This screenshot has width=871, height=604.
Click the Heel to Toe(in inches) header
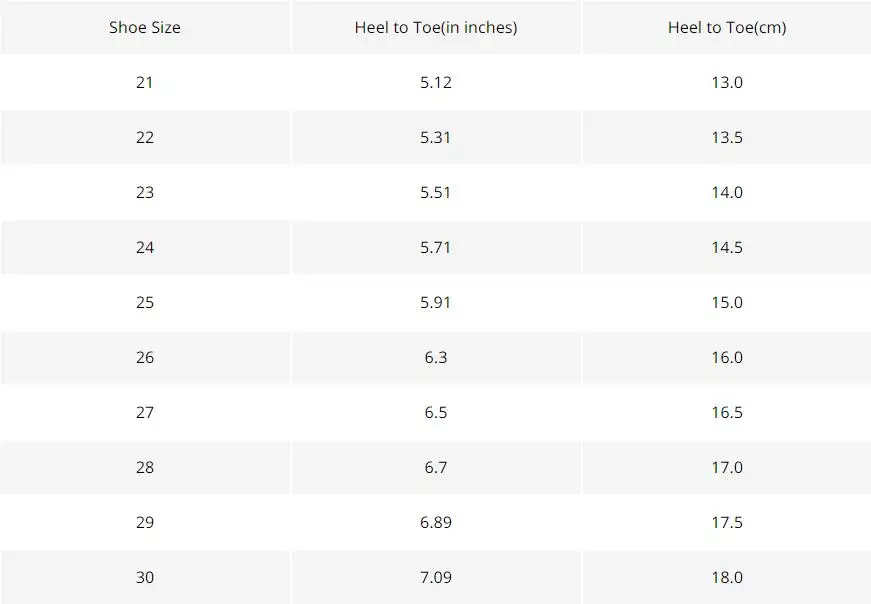(x=436, y=27)
